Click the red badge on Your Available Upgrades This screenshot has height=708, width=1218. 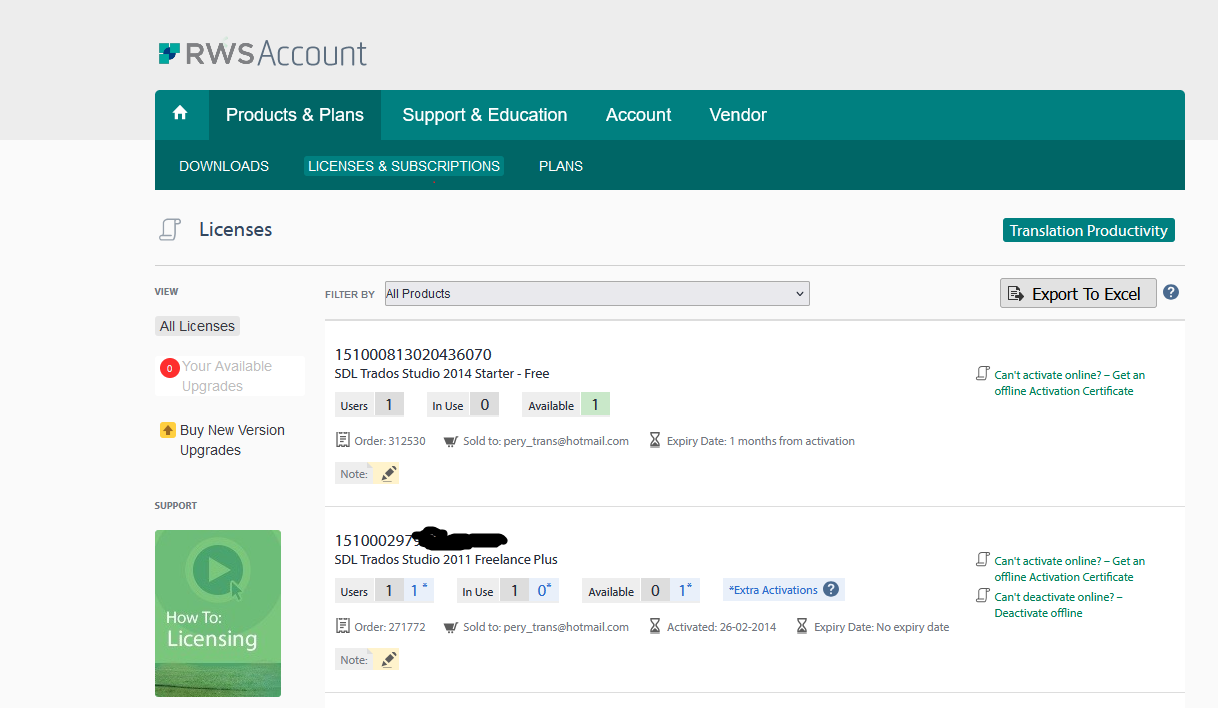tap(169, 367)
